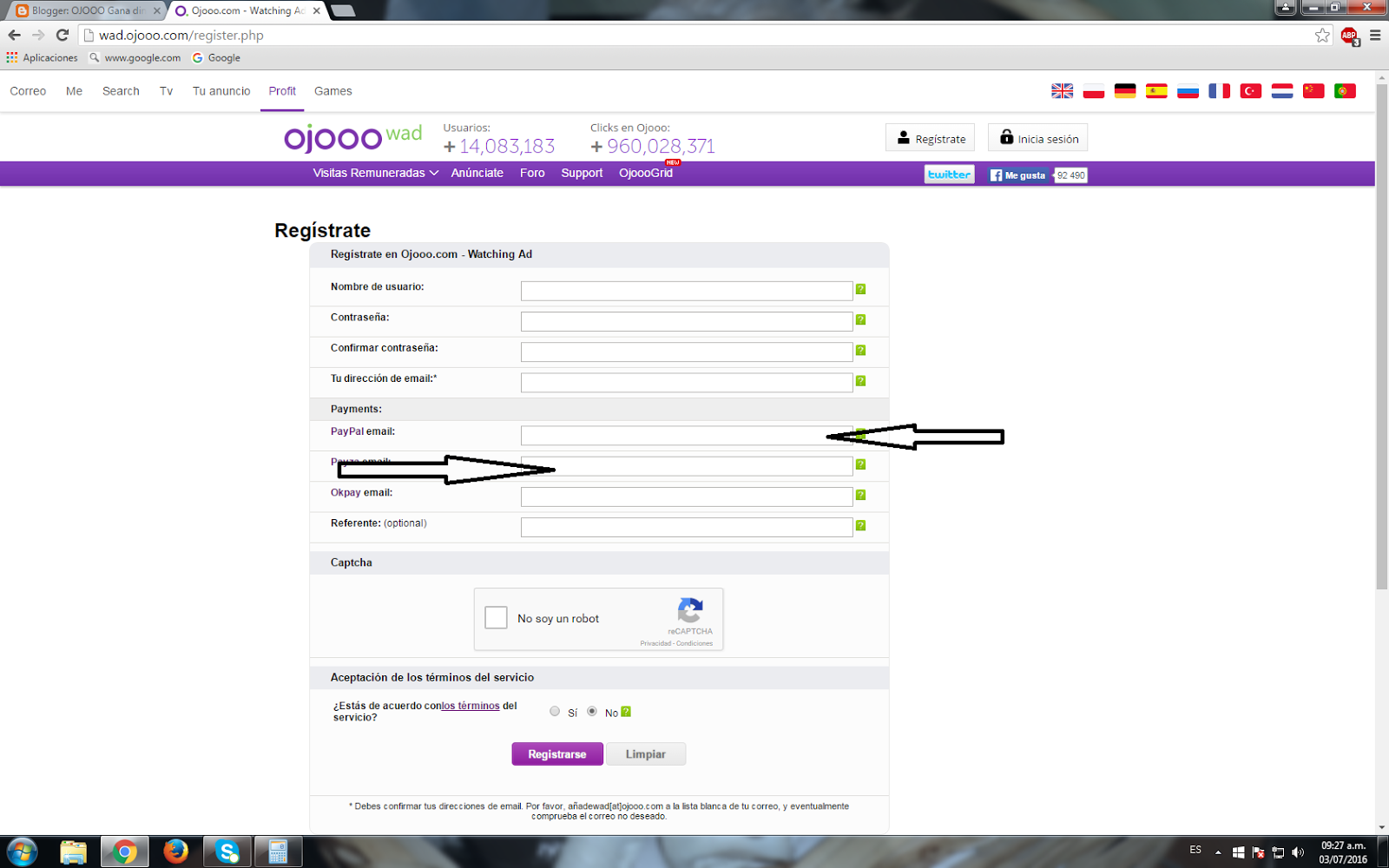Click the Facebook Me gusta button
1389x868 pixels.
tap(1017, 174)
